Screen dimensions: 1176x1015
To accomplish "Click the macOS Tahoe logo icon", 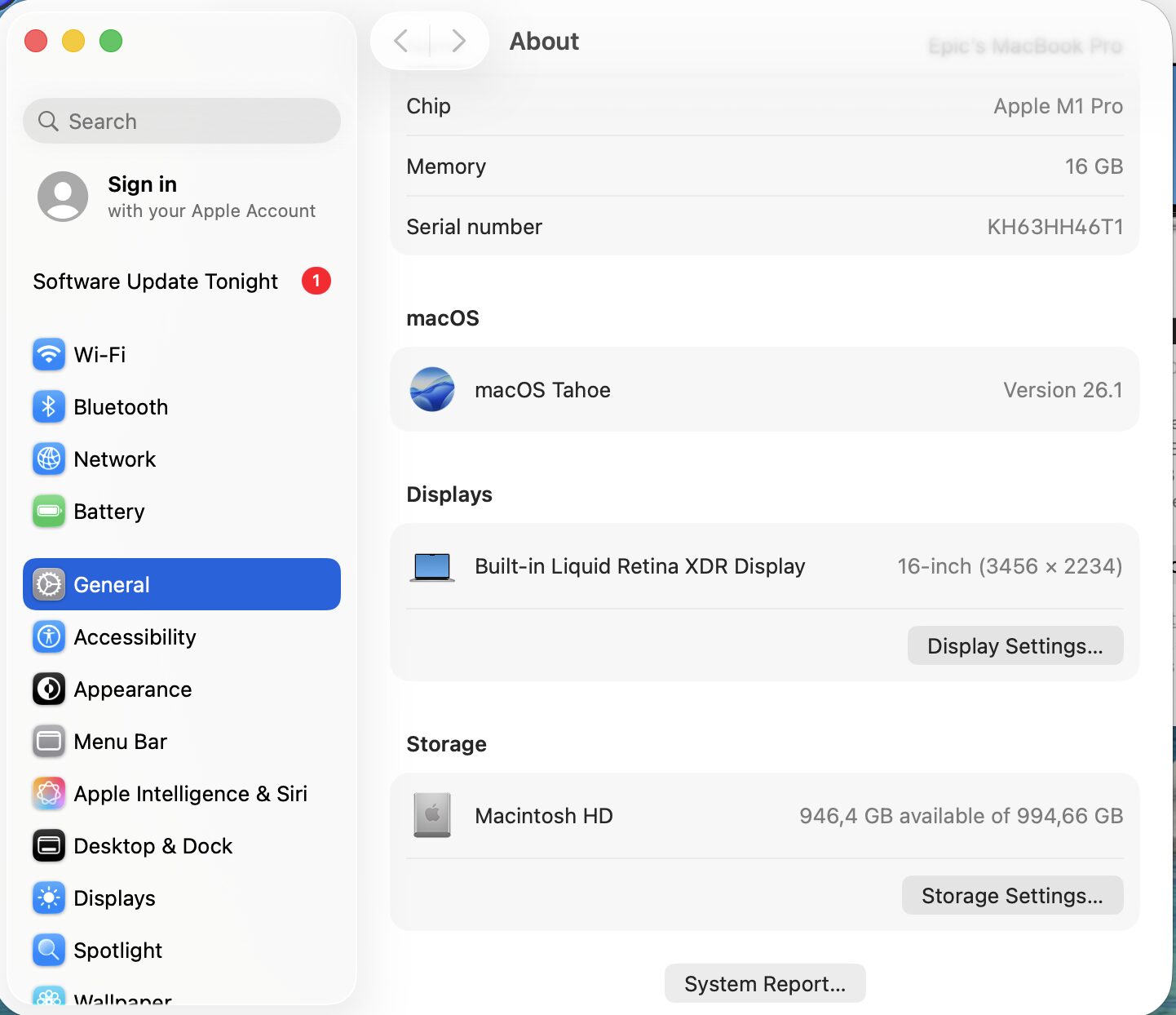I will (432, 390).
